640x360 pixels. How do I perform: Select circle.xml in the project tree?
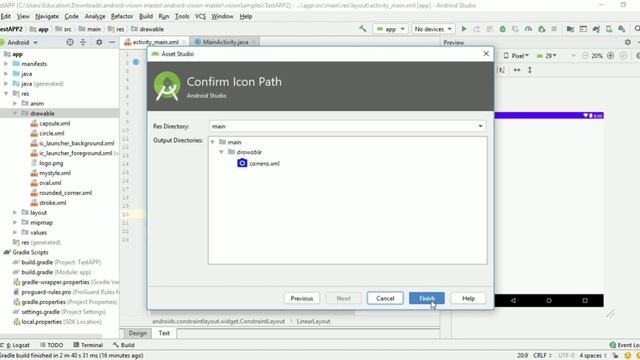[51, 133]
